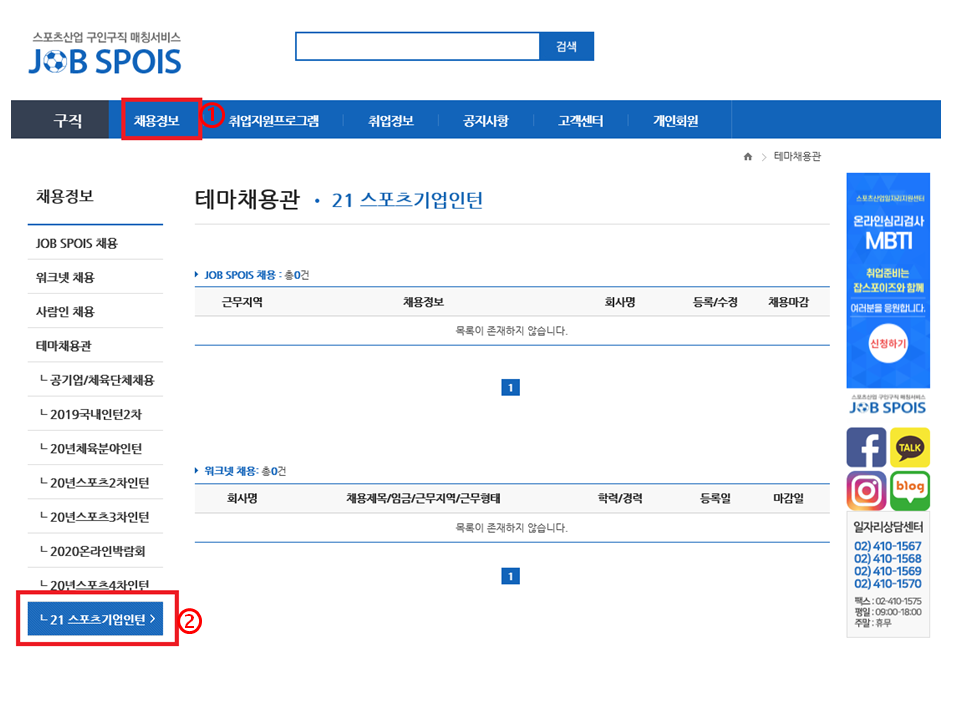The width and height of the screenshot is (960, 720).
Task: Select the 개인회원 menu item
Action: coord(676,121)
